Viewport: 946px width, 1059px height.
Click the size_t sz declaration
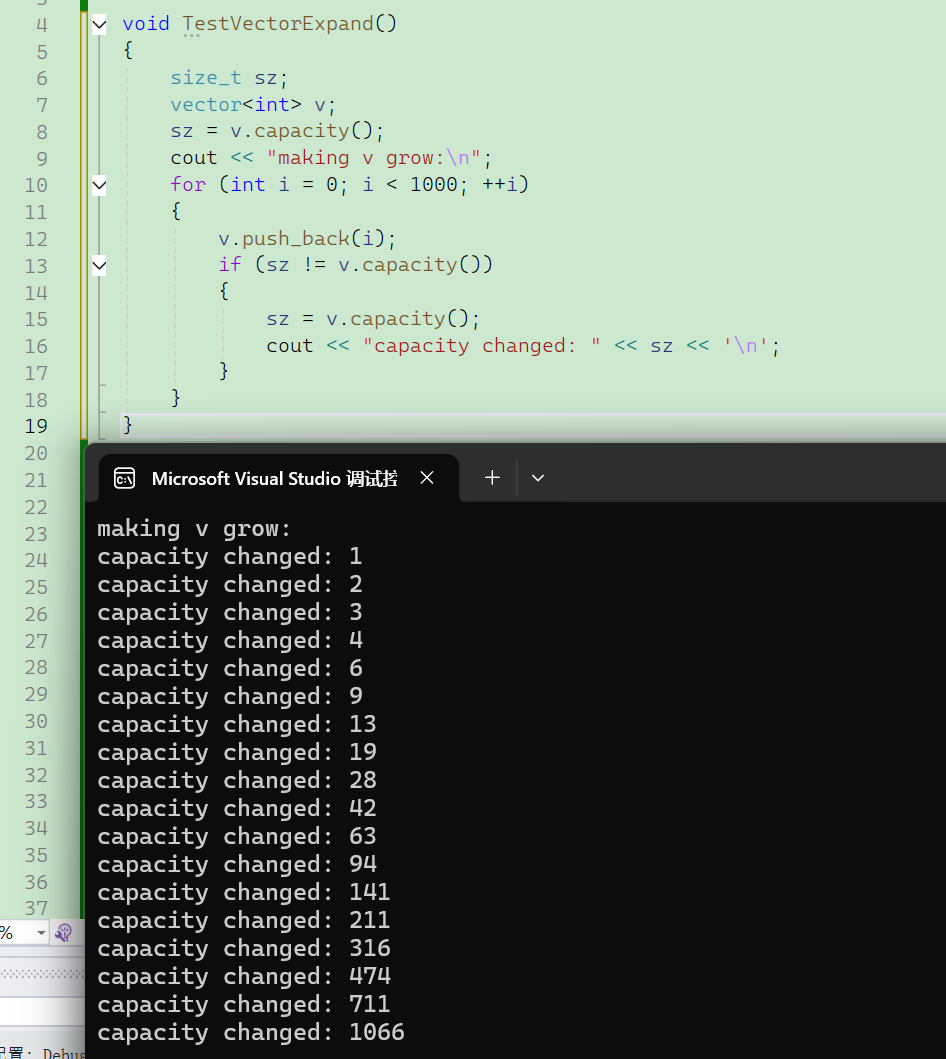click(x=229, y=78)
